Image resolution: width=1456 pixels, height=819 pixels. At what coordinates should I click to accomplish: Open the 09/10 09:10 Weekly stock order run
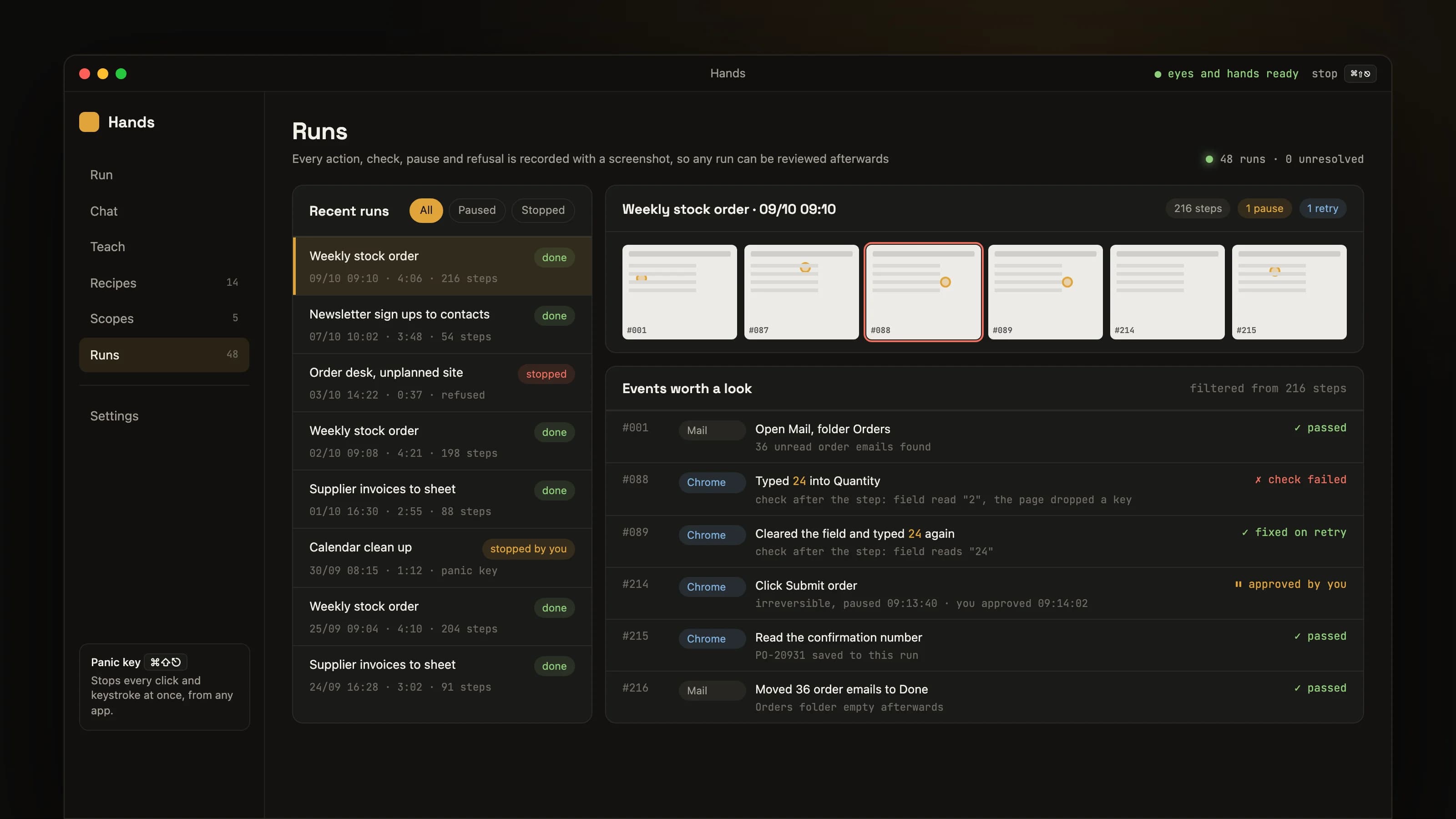442,266
